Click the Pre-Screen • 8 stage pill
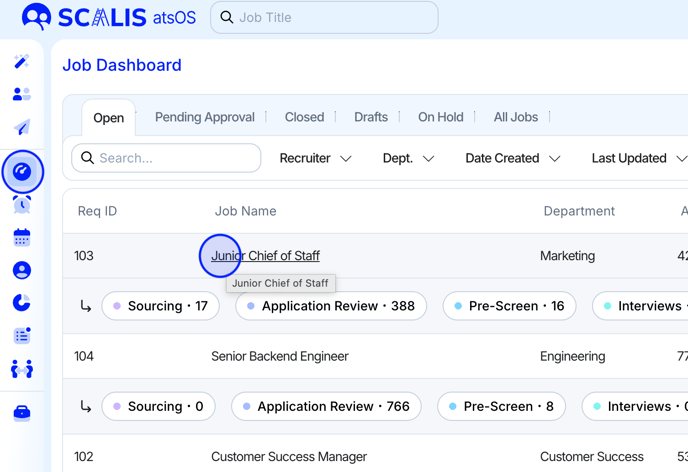The width and height of the screenshot is (688, 472). coord(501,407)
